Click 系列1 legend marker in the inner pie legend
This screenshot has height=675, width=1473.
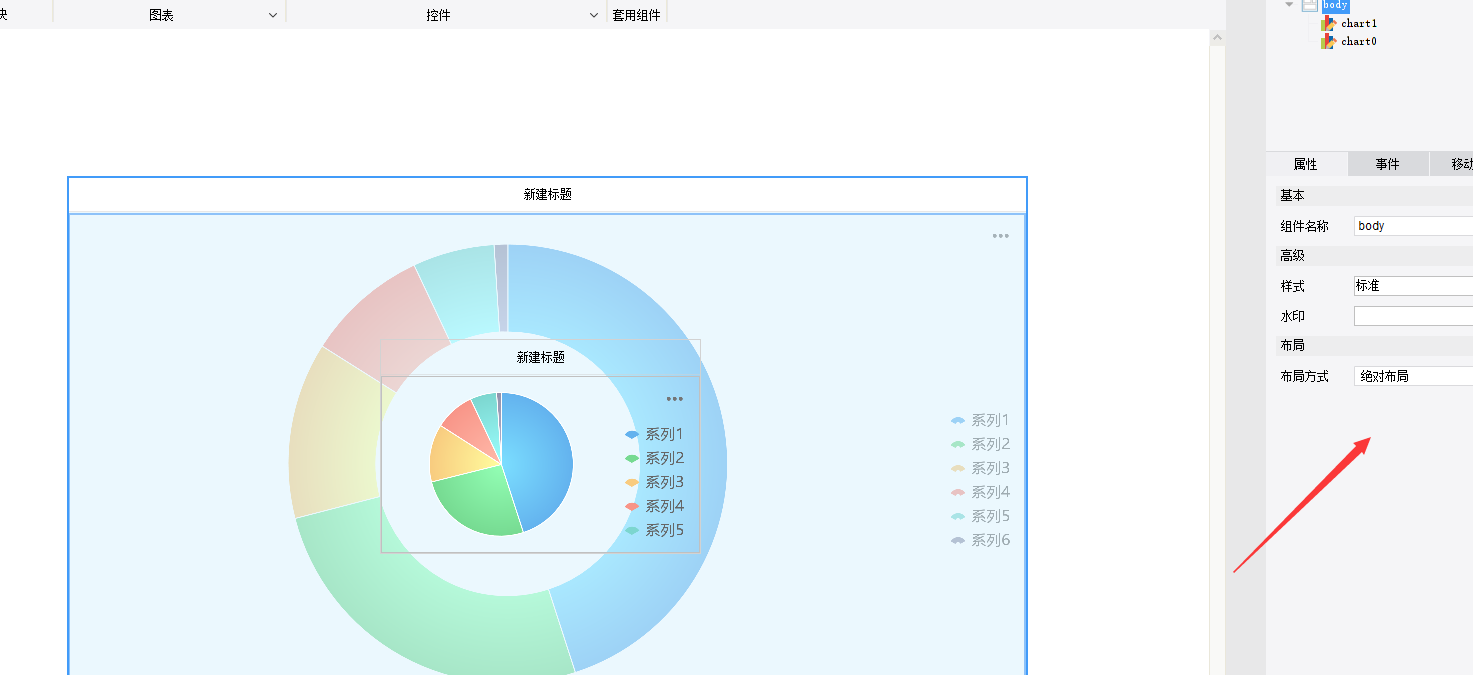pyautogui.click(x=632, y=434)
